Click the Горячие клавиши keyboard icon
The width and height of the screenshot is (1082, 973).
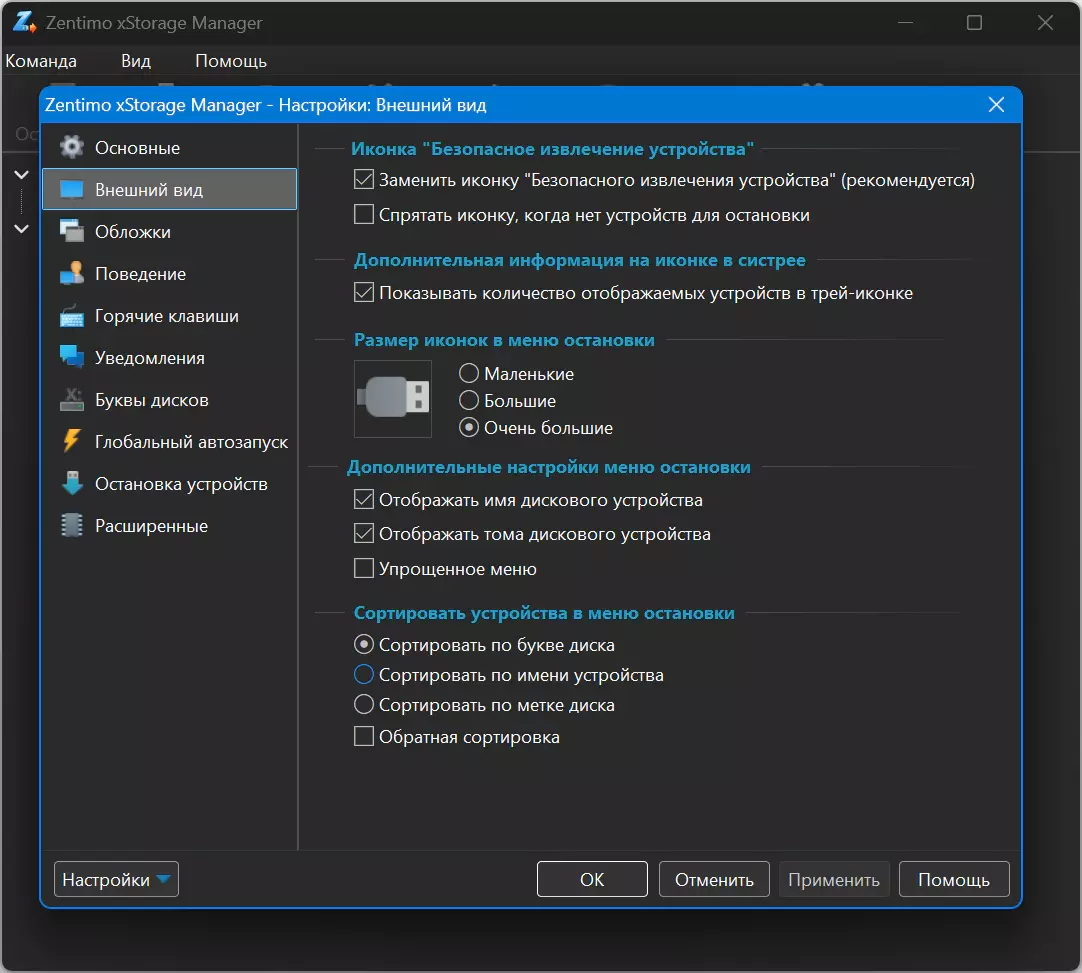point(72,315)
